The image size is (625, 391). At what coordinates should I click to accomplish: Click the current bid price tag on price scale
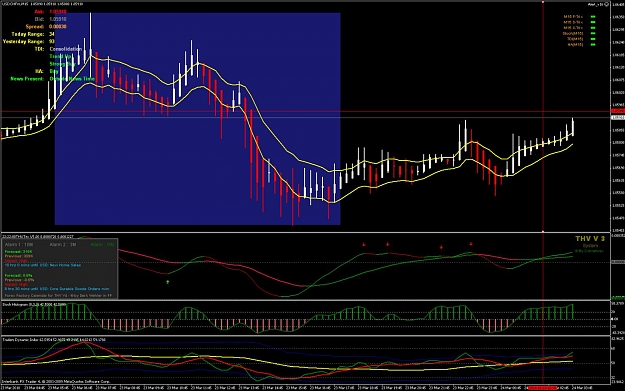(x=618, y=118)
